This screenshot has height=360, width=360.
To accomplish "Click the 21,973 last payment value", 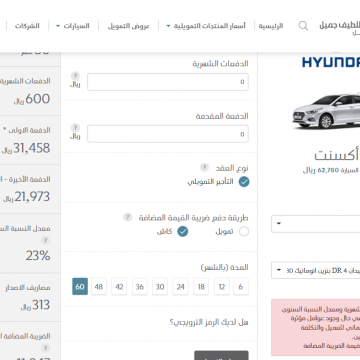I will [27, 197].
